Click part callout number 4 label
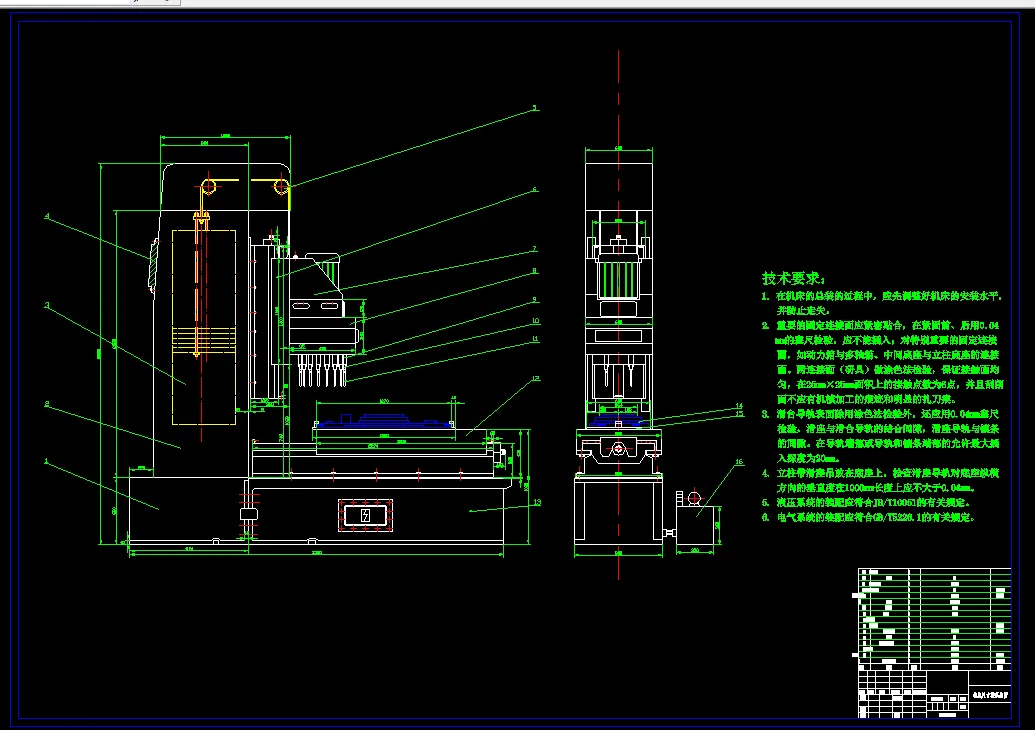Viewport: 1035px width, 730px height. (x=47, y=216)
